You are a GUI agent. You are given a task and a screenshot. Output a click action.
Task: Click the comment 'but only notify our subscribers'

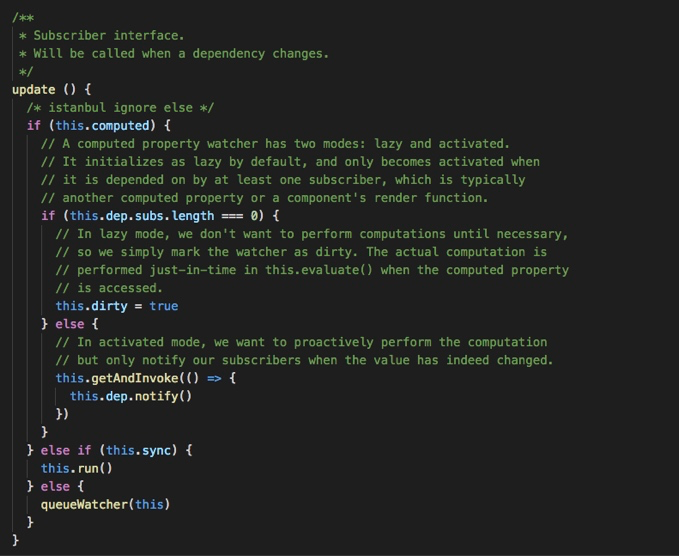304,360
